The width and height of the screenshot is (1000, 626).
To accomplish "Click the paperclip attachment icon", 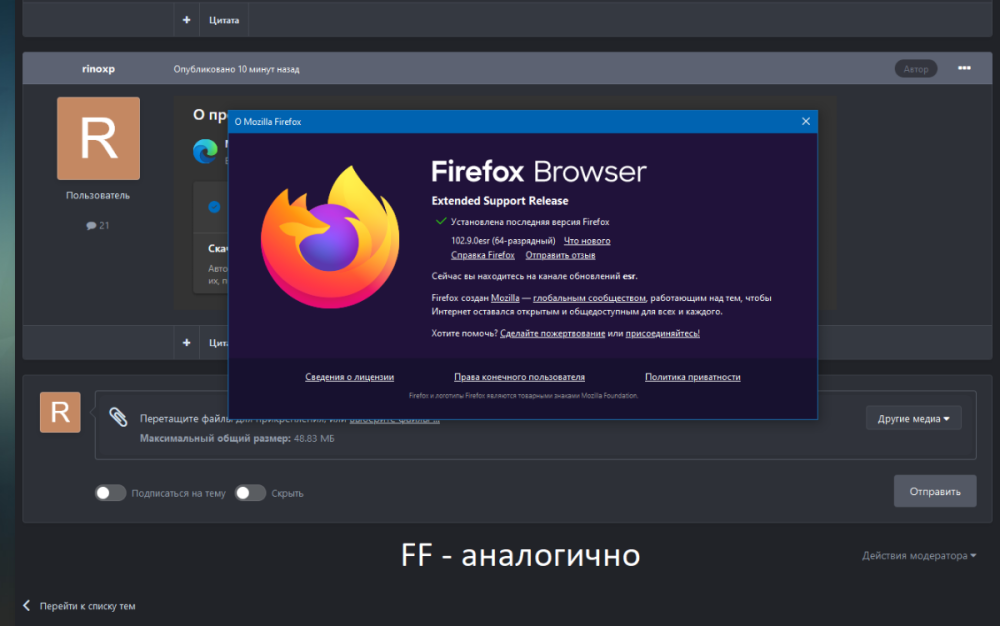I will 118,416.
